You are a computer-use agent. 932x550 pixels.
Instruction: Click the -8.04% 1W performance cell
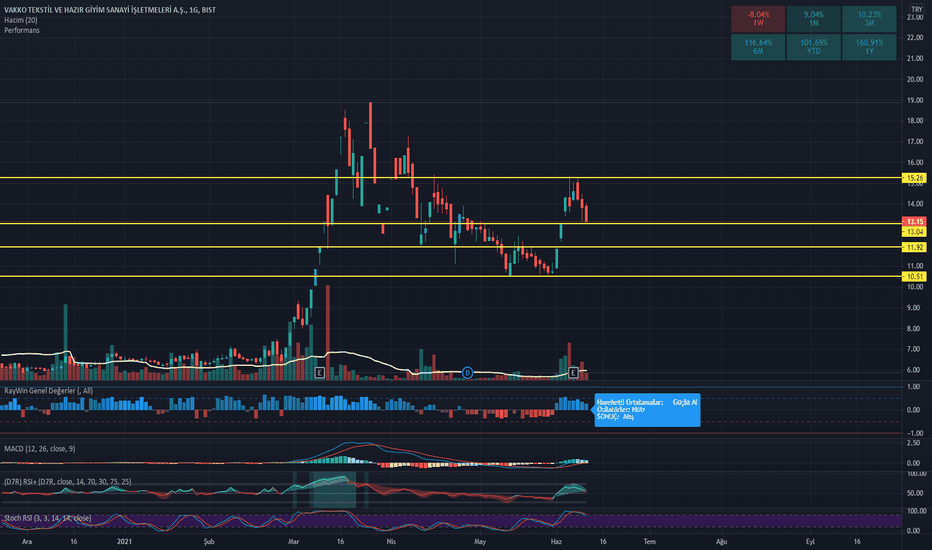pos(758,19)
